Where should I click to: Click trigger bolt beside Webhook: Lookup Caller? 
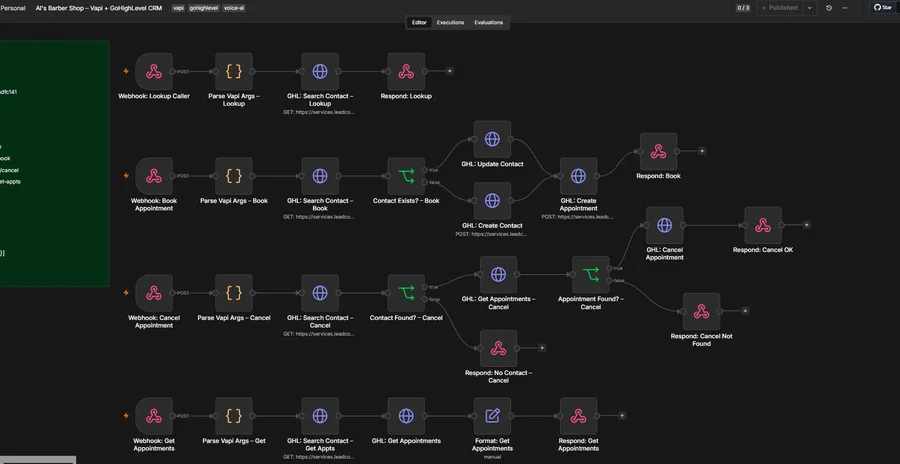point(126,71)
